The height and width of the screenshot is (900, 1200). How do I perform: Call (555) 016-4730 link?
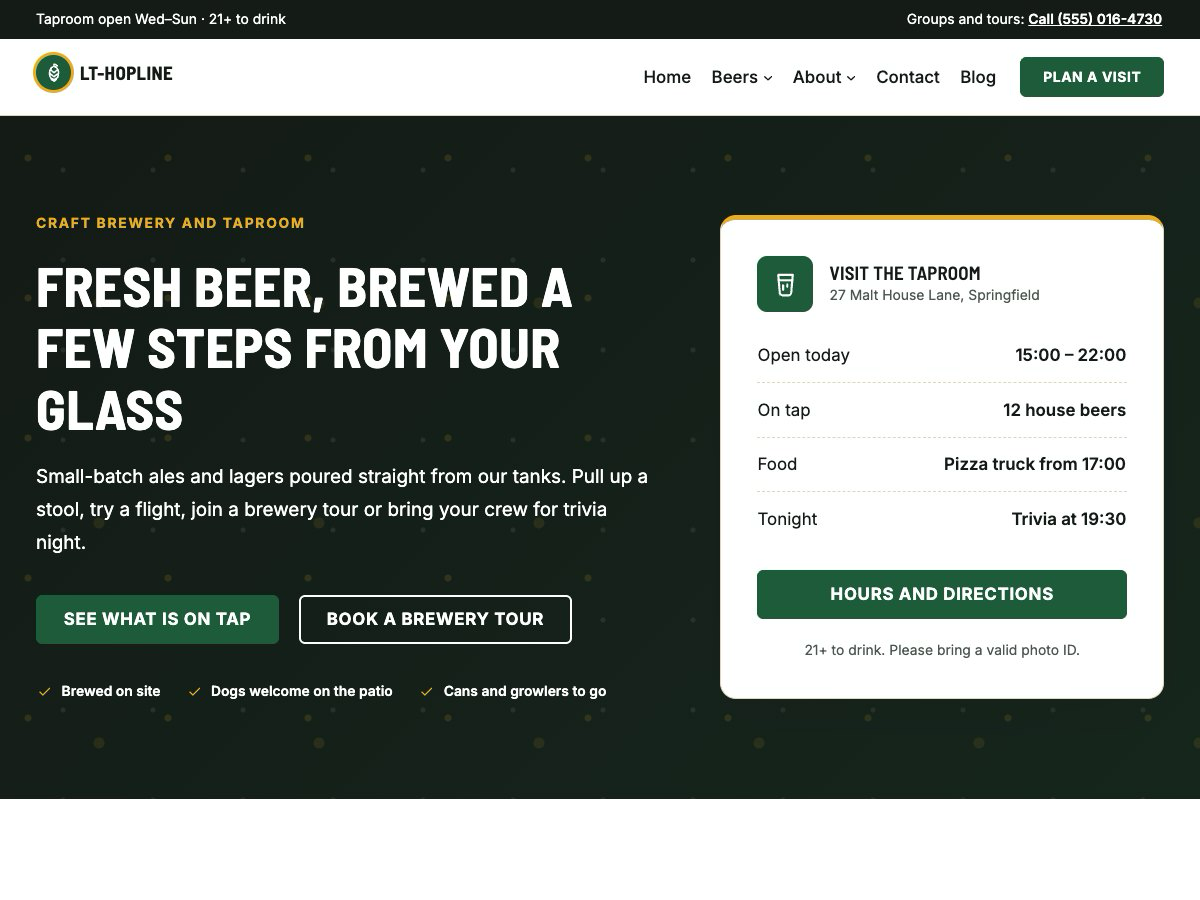[1095, 19]
